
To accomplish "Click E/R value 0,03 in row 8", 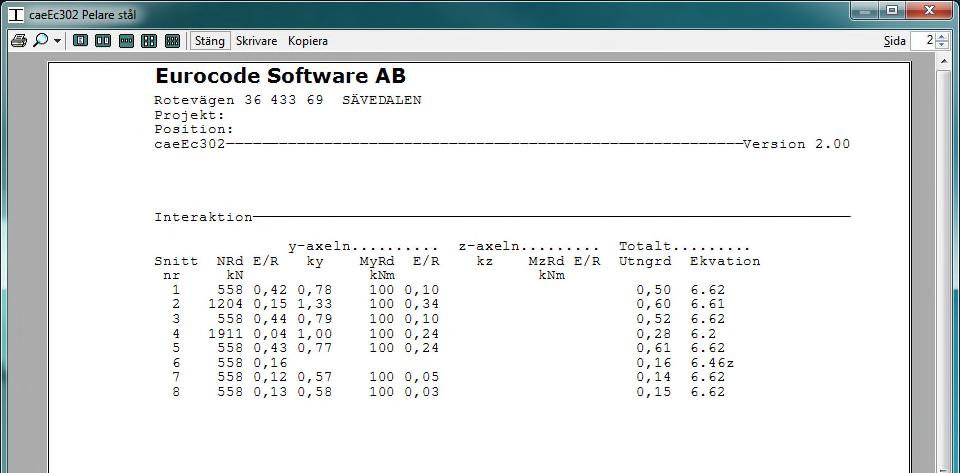I will point(422,392).
